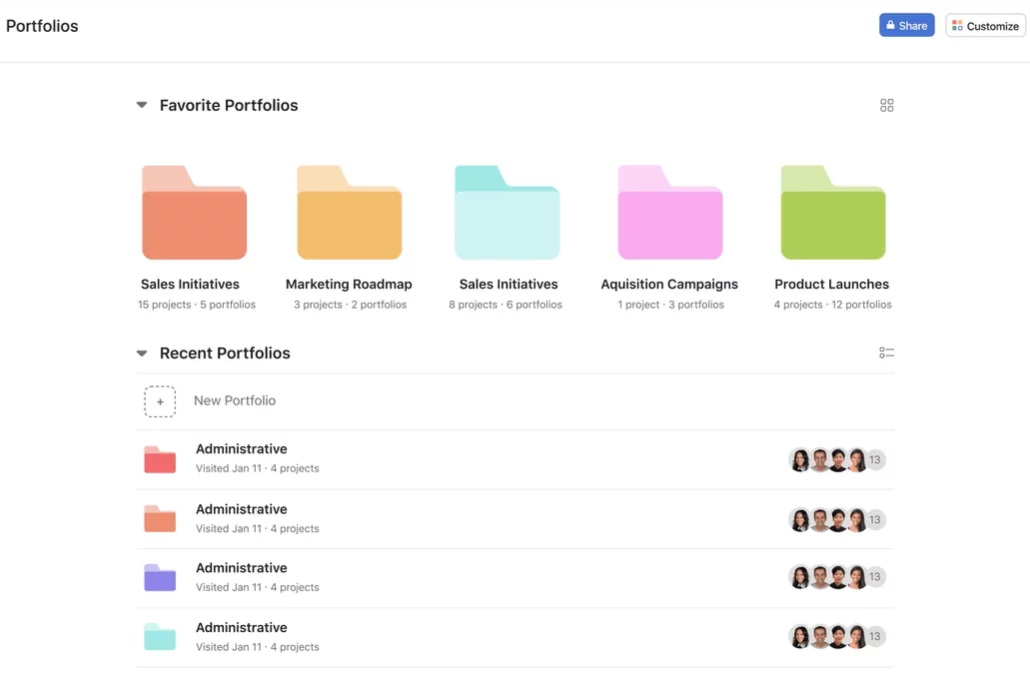Collapse the Recent Portfolios section
1030x680 pixels.
click(140, 352)
